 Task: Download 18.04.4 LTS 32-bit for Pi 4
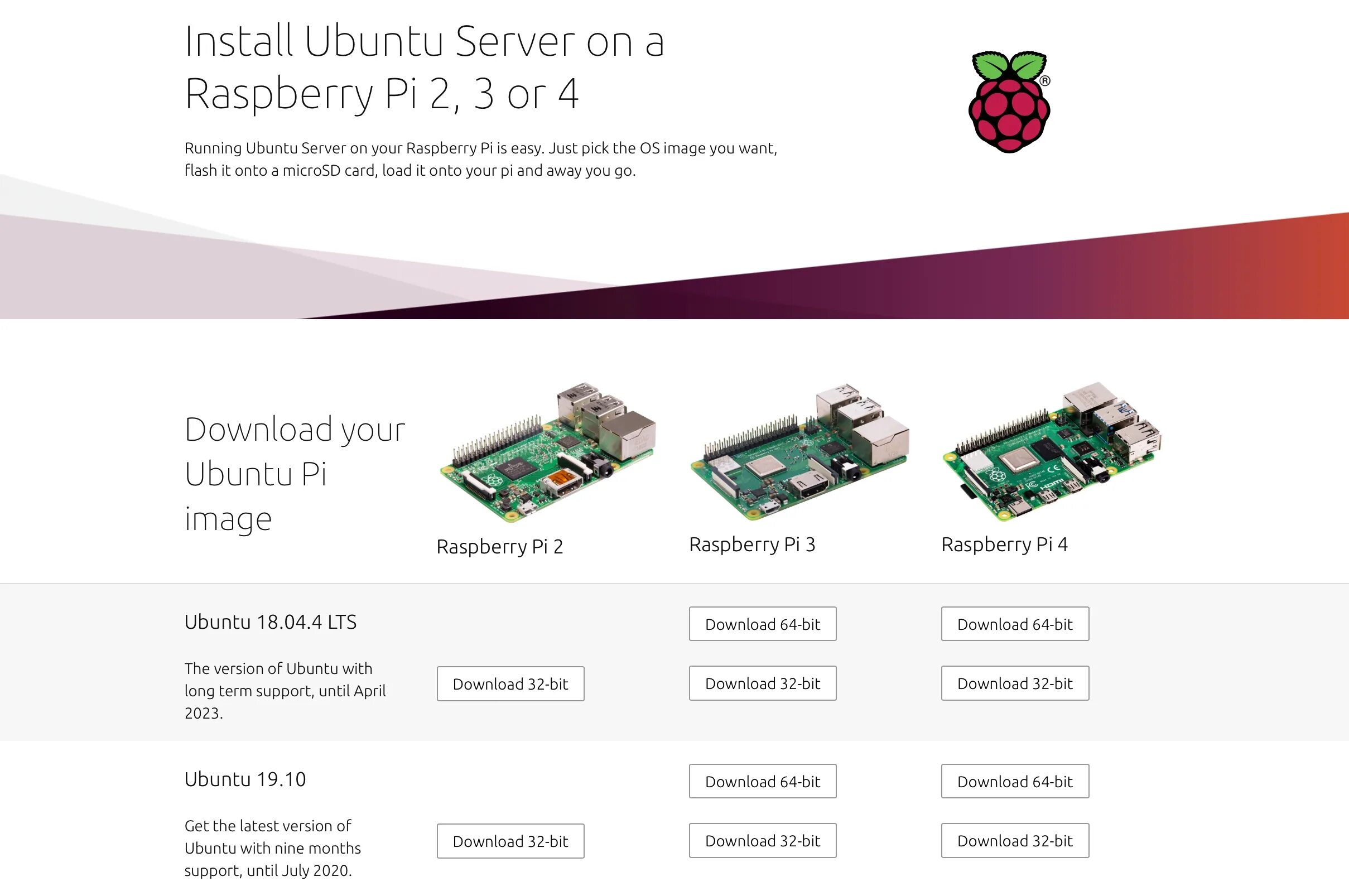coord(1015,683)
